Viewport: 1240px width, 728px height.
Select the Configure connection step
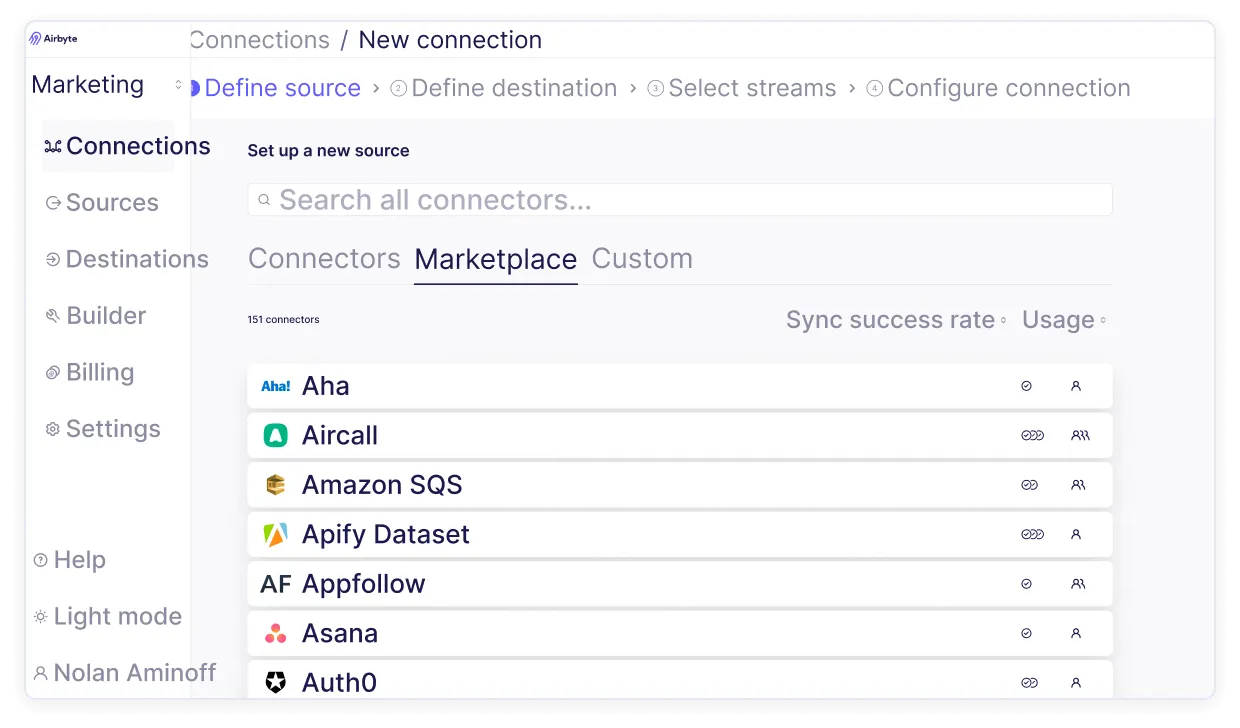(x=998, y=88)
